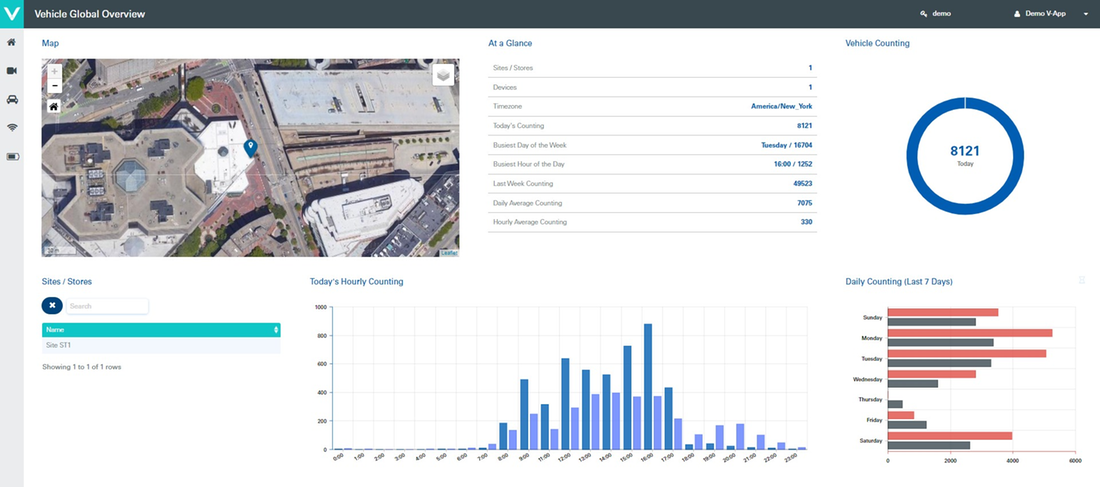
Task: Open the camera section in the sidebar
Action: tap(12, 71)
